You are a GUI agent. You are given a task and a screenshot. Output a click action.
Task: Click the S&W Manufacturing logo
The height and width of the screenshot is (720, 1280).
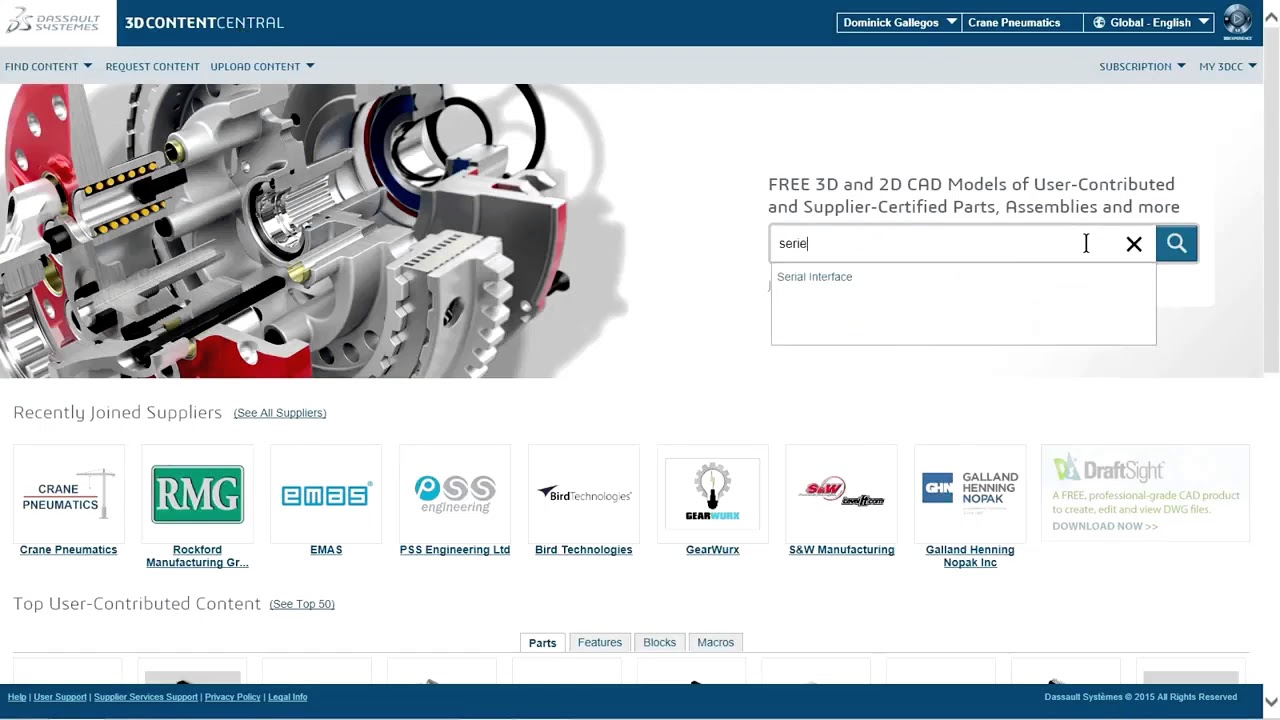point(841,494)
